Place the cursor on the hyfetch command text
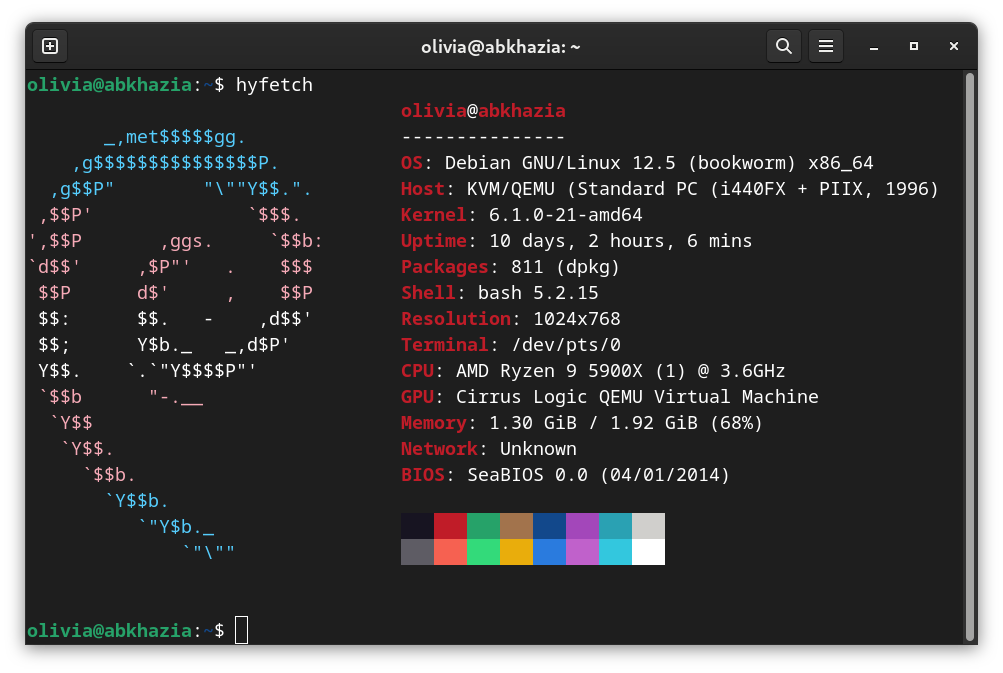The image size is (1003, 673). (x=273, y=85)
